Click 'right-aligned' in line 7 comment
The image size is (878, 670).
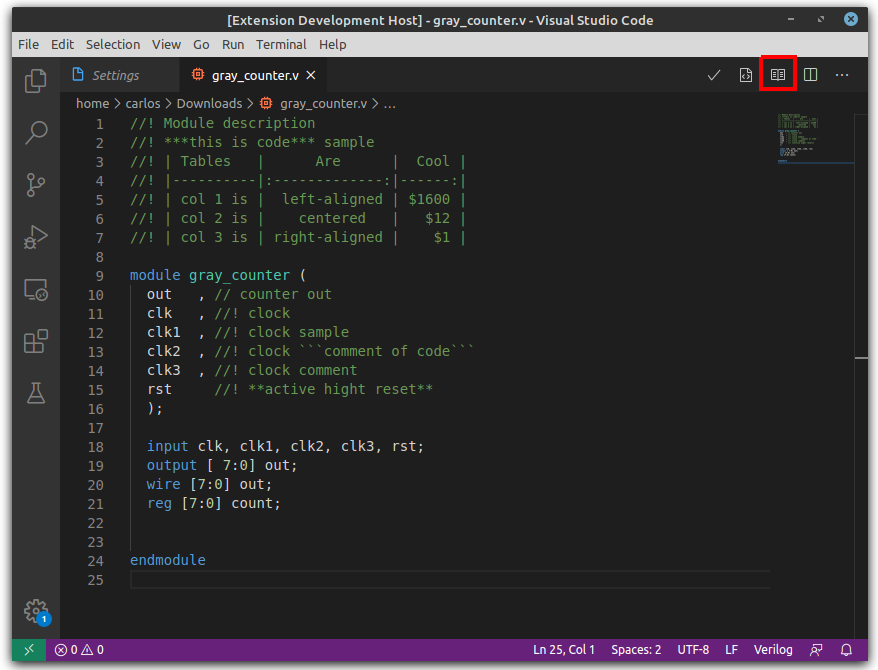(328, 237)
